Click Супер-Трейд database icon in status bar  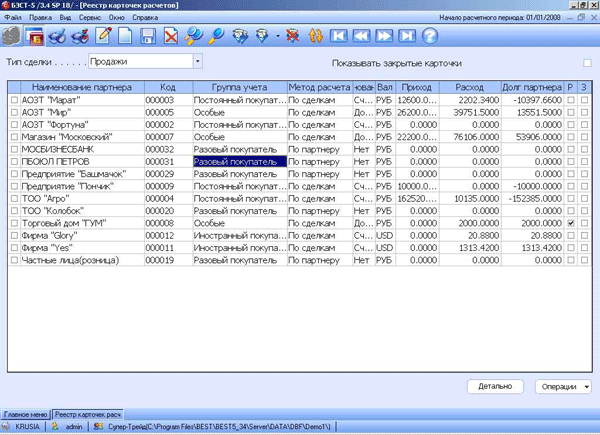point(98,426)
